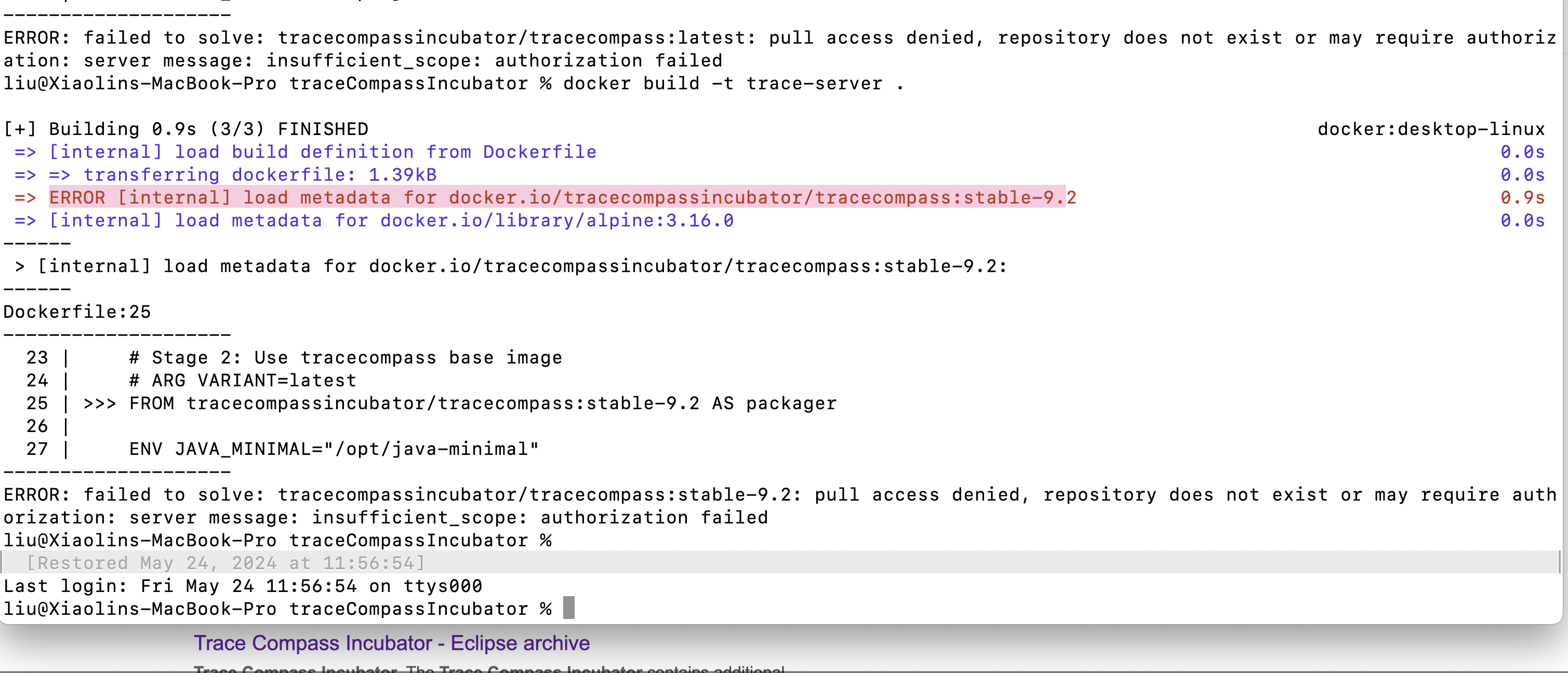Viewport: 1568px width, 673px height.
Task: Click line number 26 in Dockerfile excerpt
Action: click(37, 426)
